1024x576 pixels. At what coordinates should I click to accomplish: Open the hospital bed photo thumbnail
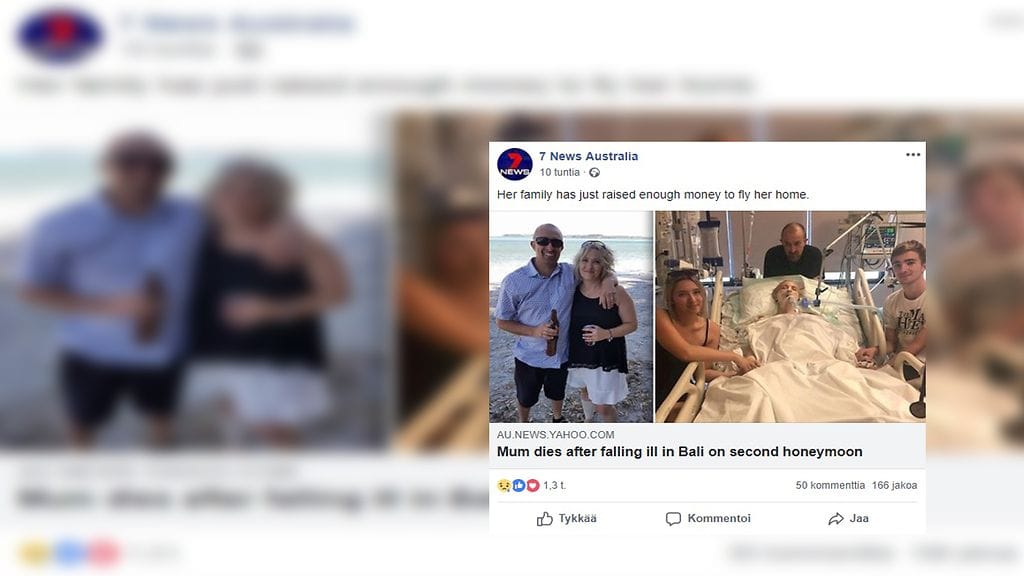pyautogui.click(x=790, y=316)
